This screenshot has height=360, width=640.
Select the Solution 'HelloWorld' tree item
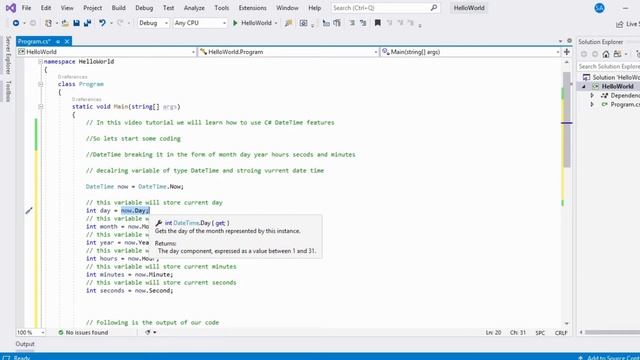(611, 78)
